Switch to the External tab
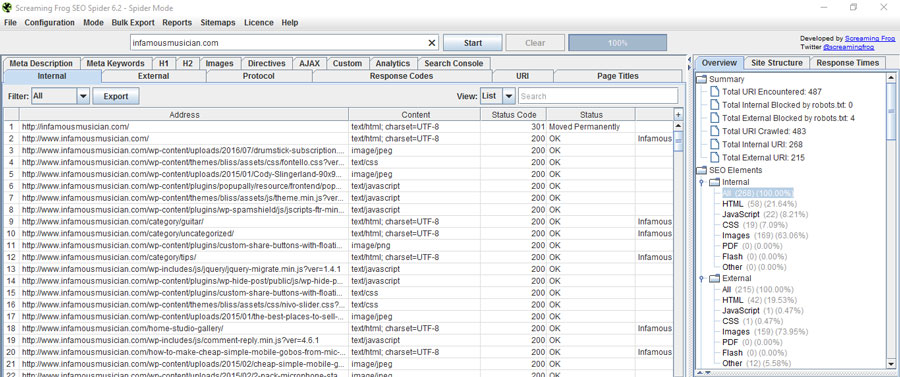Screen dimensions: 900x377 pyautogui.click(x=154, y=76)
